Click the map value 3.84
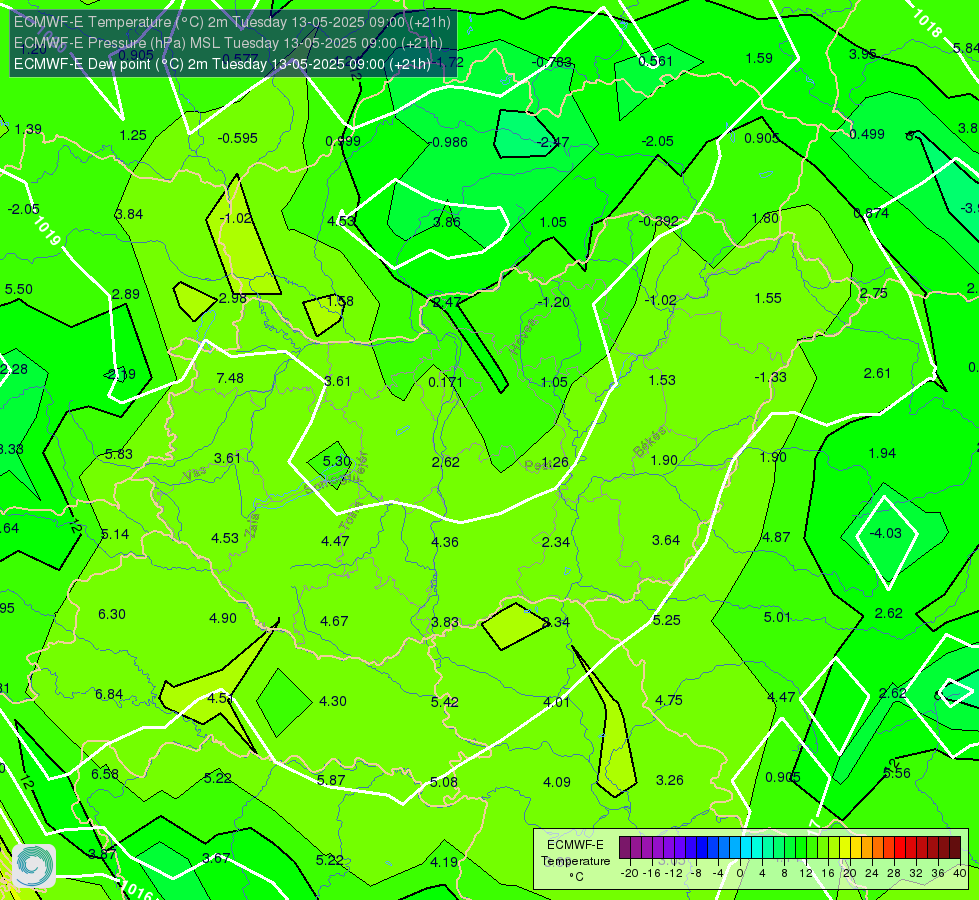Image resolution: width=979 pixels, height=900 pixels. pyautogui.click(x=129, y=214)
